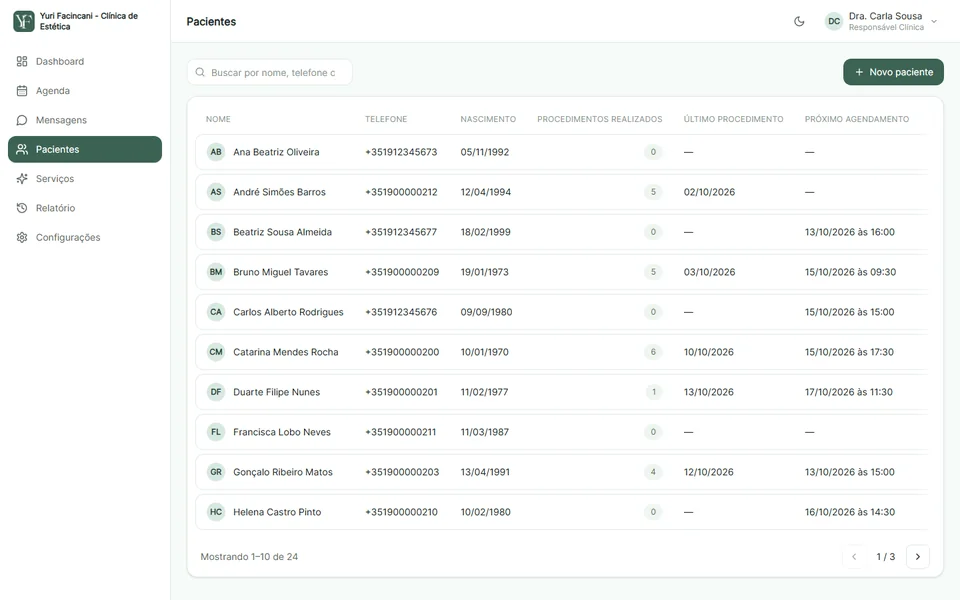Open the Serviços menu item
Screen dimensions: 960x600
(84, 179)
